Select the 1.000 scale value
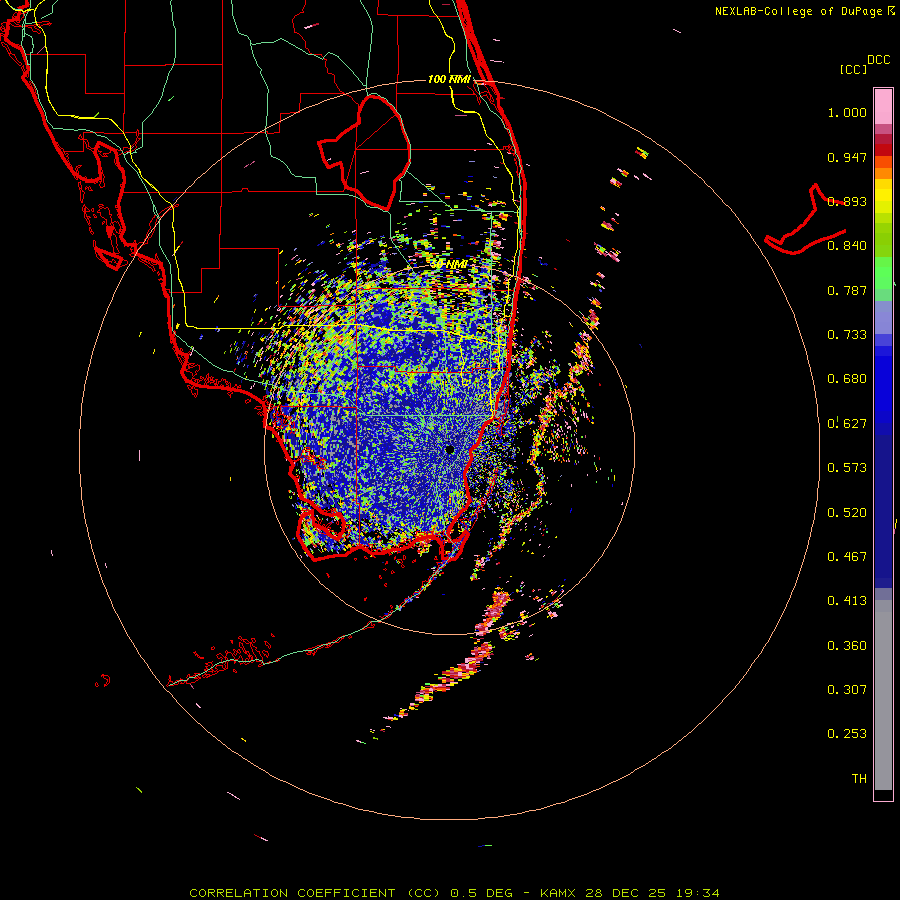Screen dimensions: 900x900 point(847,112)
